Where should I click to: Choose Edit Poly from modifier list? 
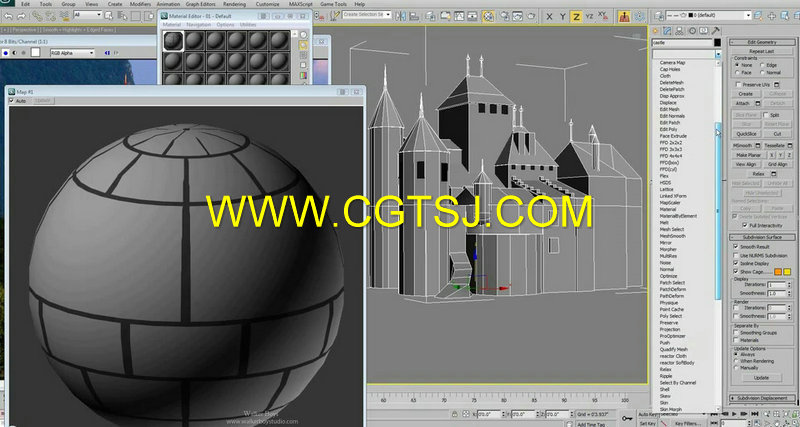click(668, 130)
